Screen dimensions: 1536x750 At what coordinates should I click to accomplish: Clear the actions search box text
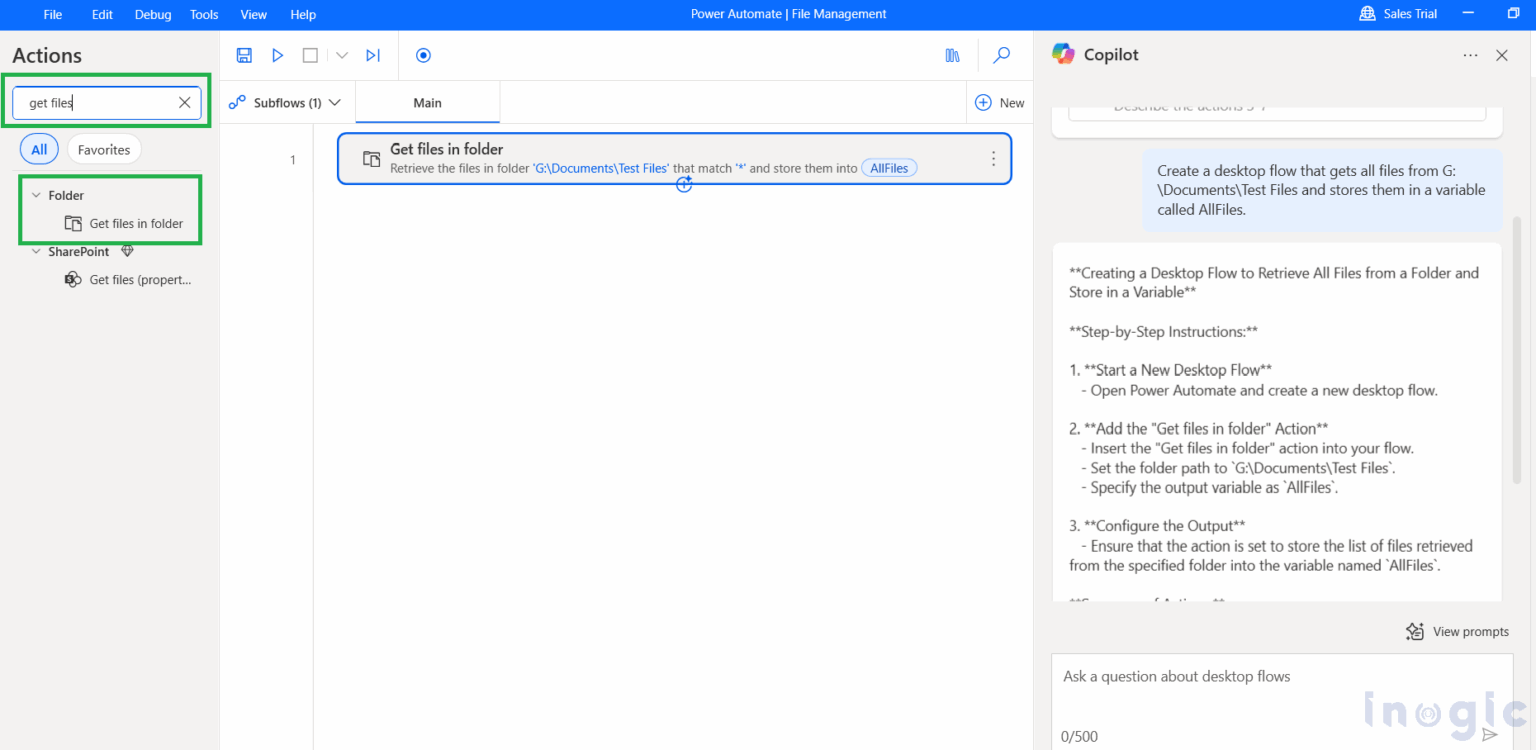pos(185,102)
